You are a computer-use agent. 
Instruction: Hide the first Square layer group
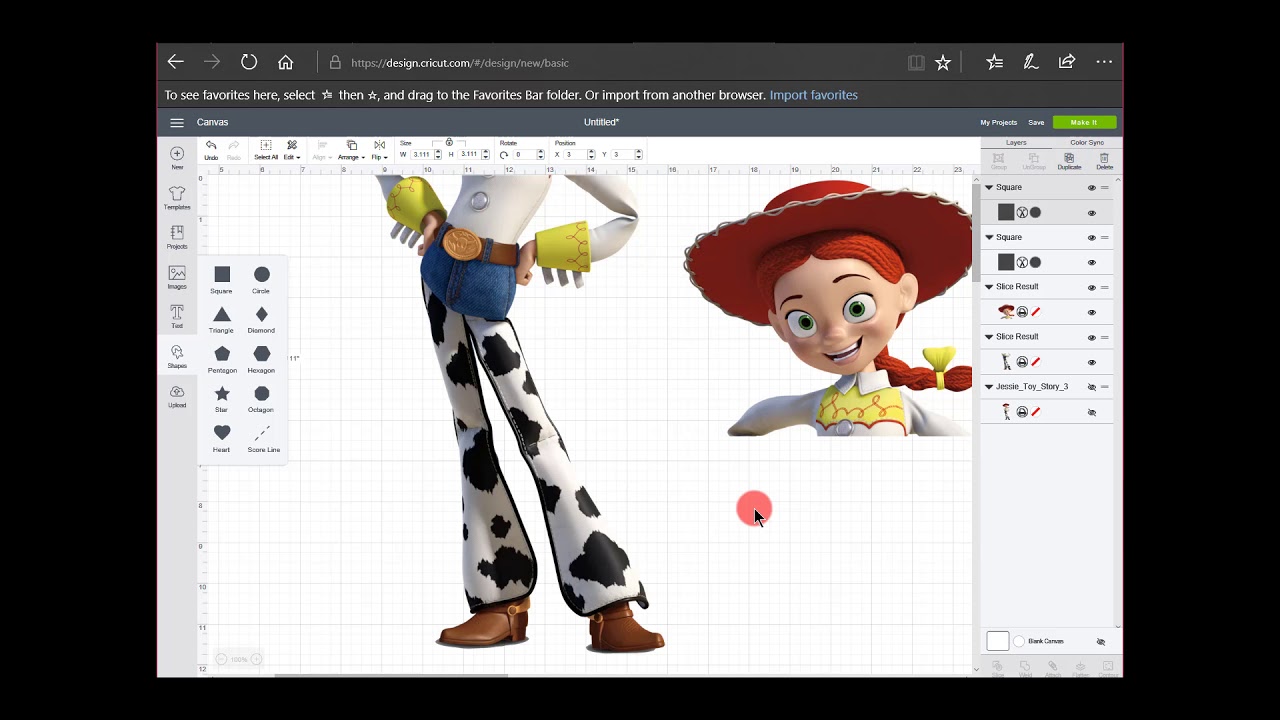[x=1092, y=188]
